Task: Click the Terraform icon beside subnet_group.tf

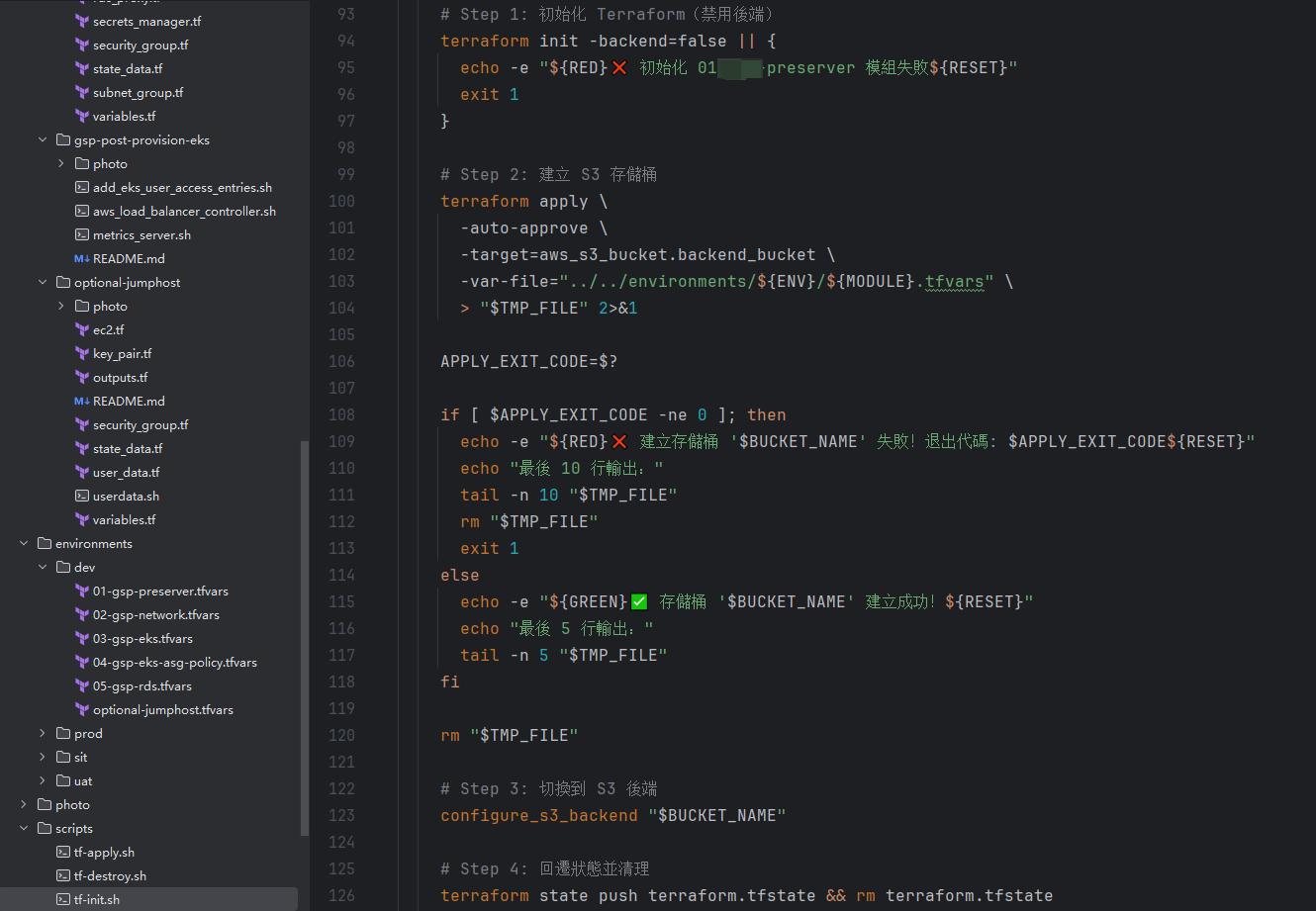Action: 82,93
